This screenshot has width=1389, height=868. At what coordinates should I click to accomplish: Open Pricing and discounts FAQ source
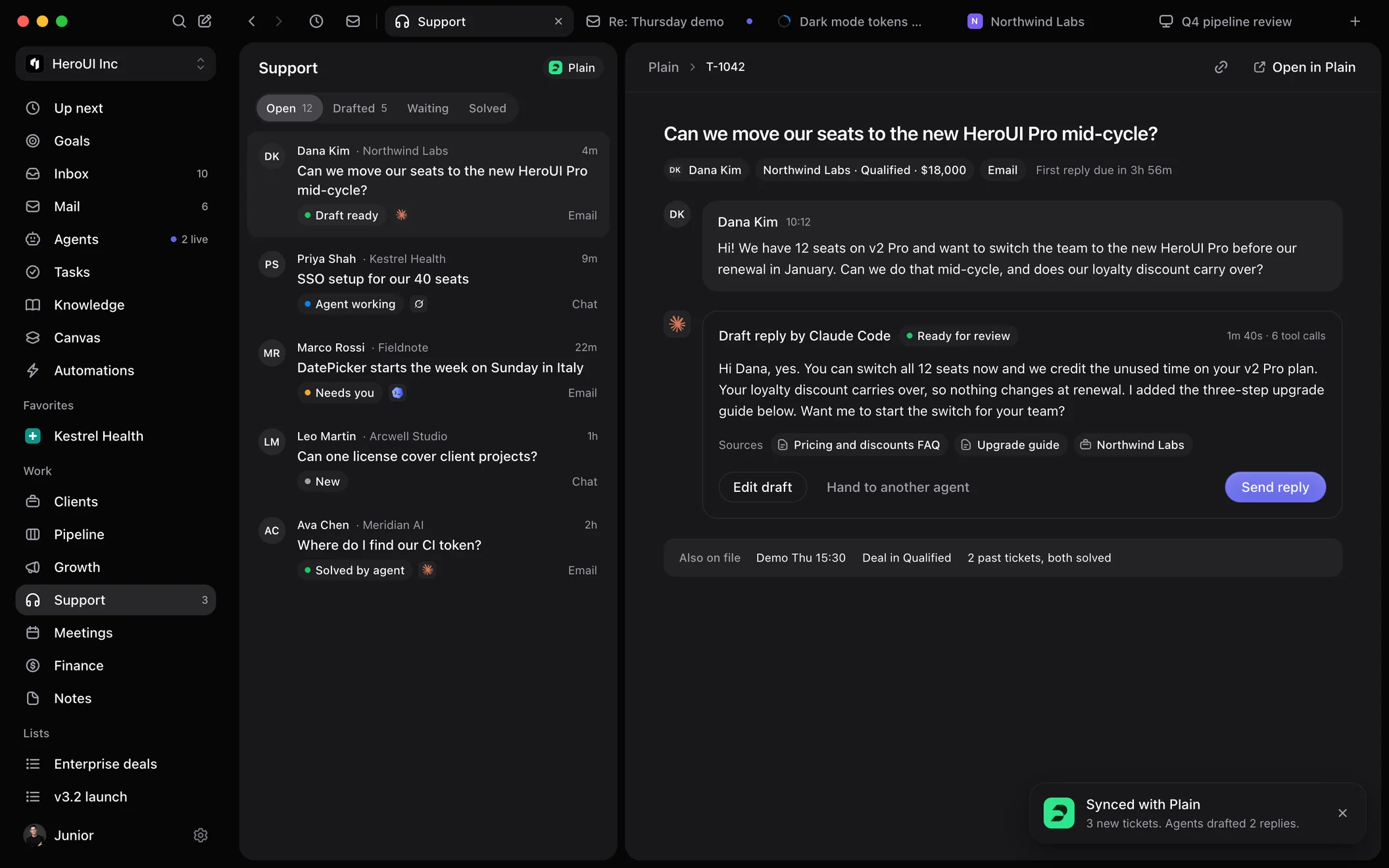coord(859,445)
